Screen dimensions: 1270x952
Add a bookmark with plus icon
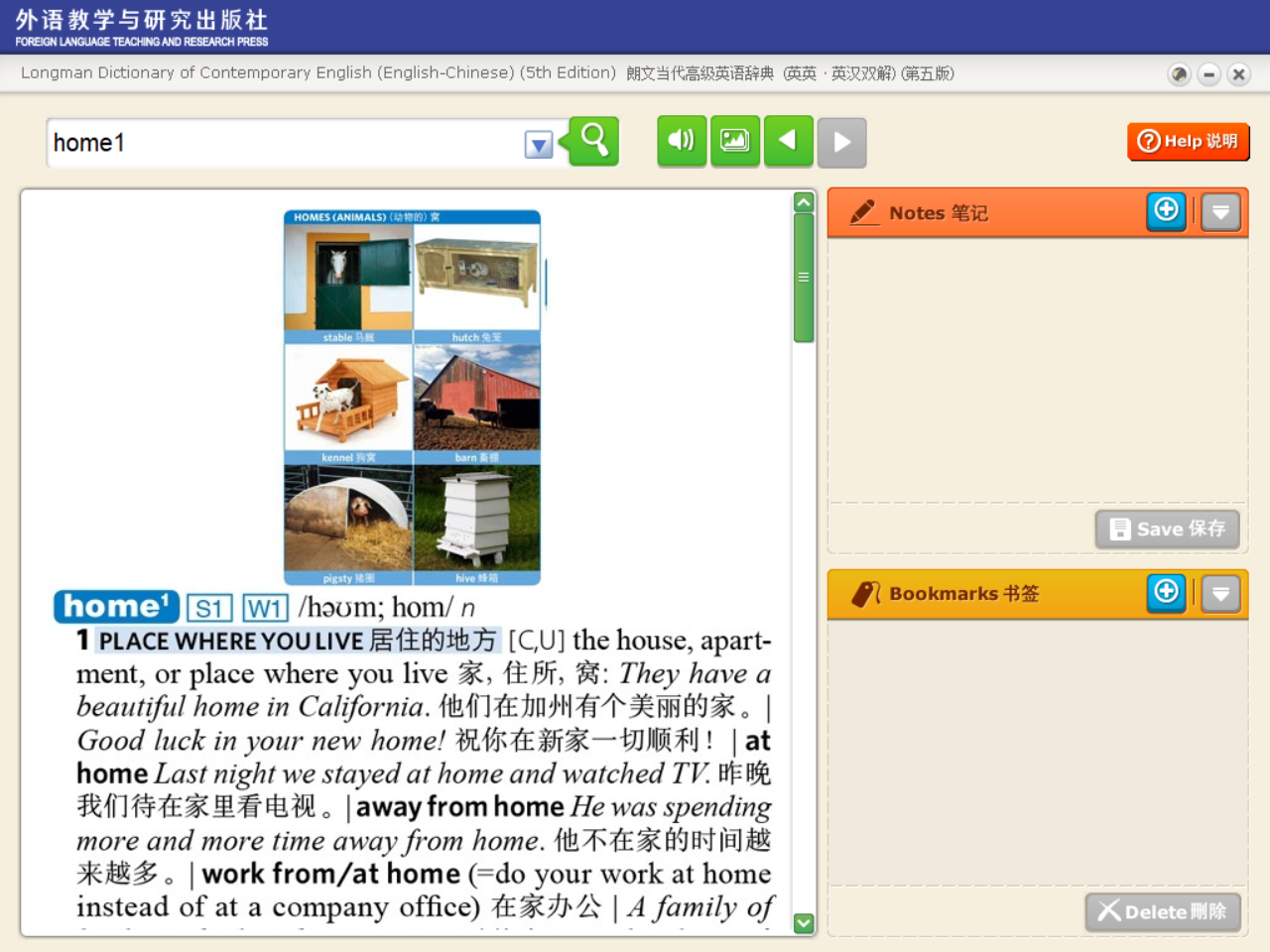pos(1167,593)
